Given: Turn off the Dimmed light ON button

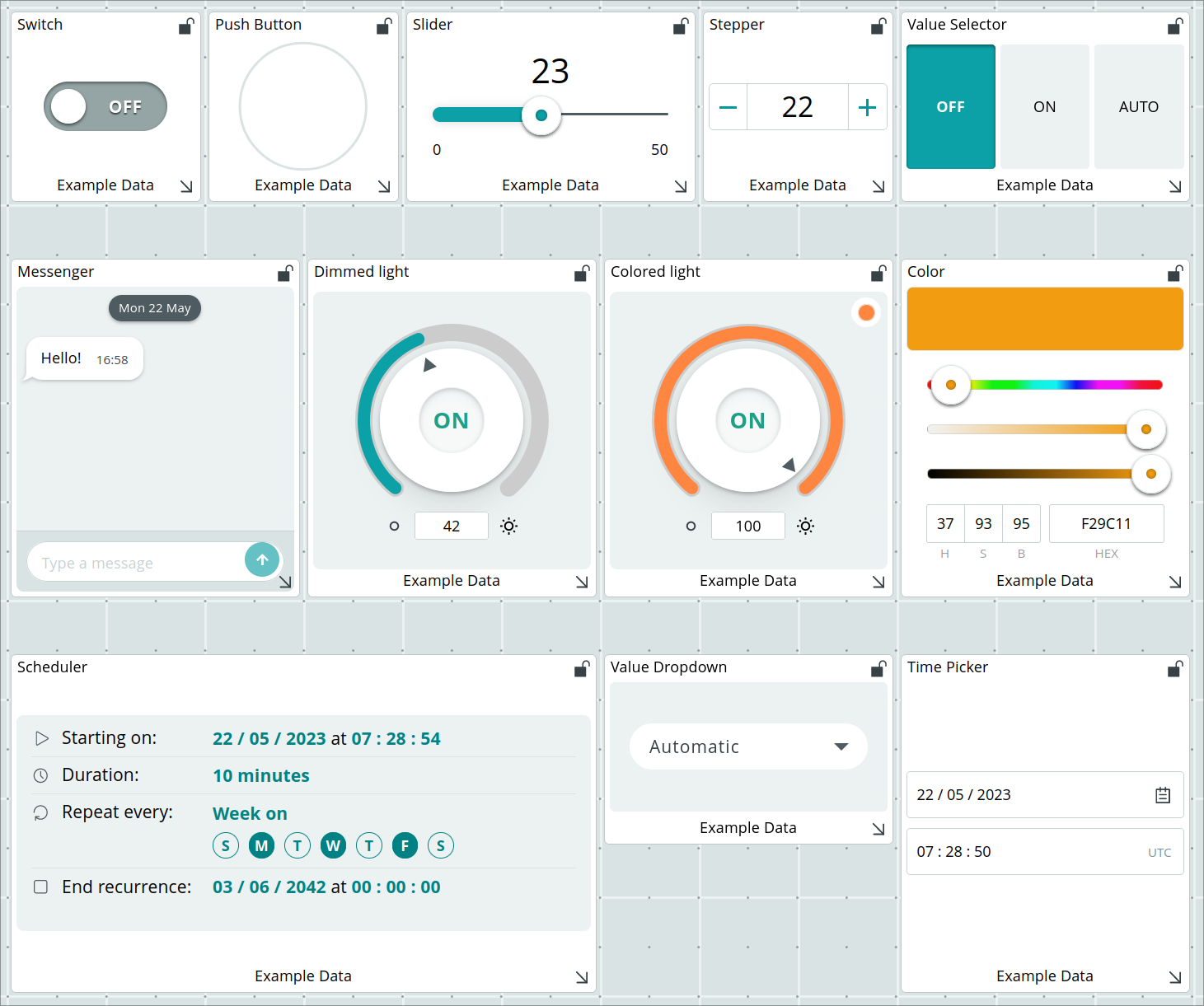Looking at the screenshot, I should tap(452, 420).
